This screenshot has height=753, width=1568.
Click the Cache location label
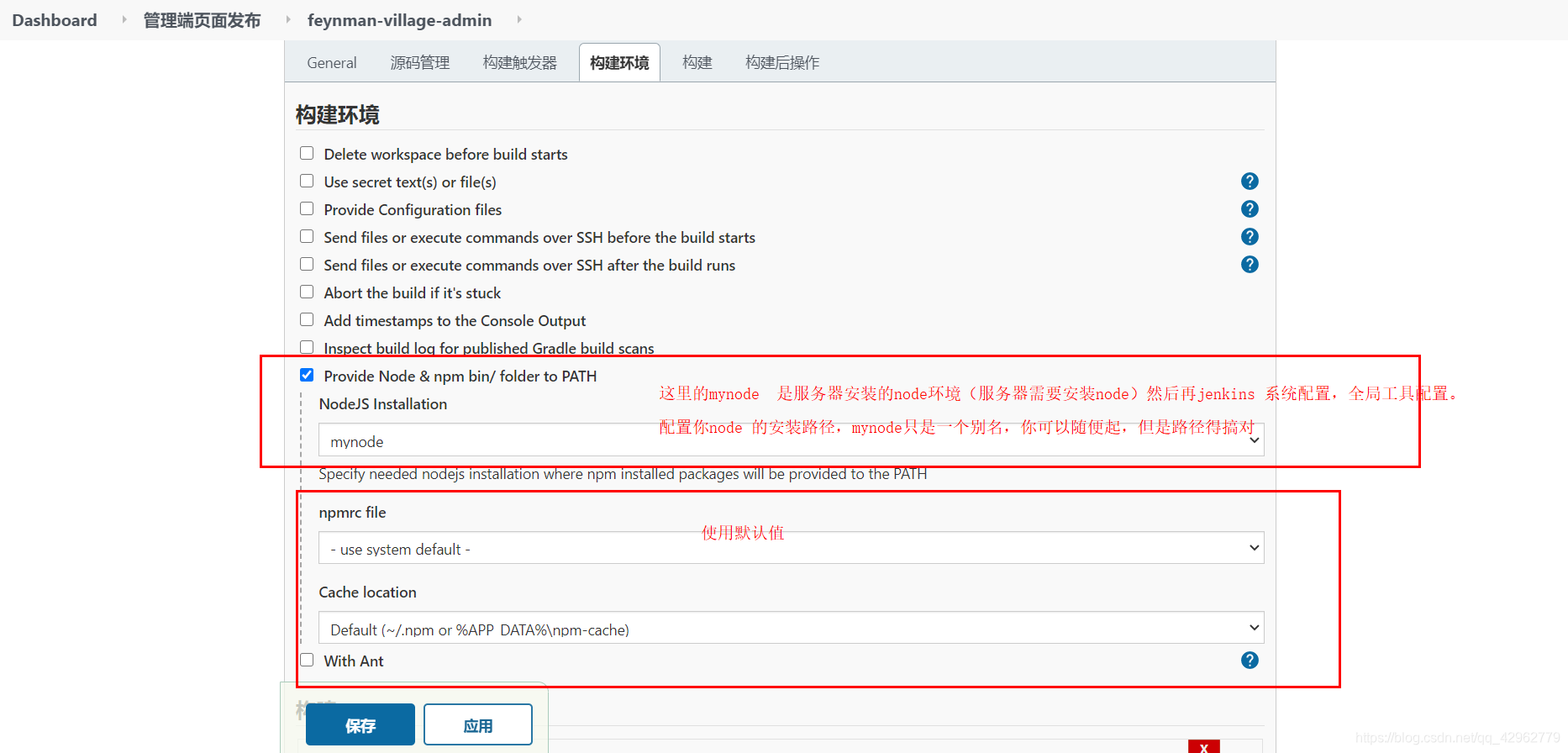[x=368, y=592]
